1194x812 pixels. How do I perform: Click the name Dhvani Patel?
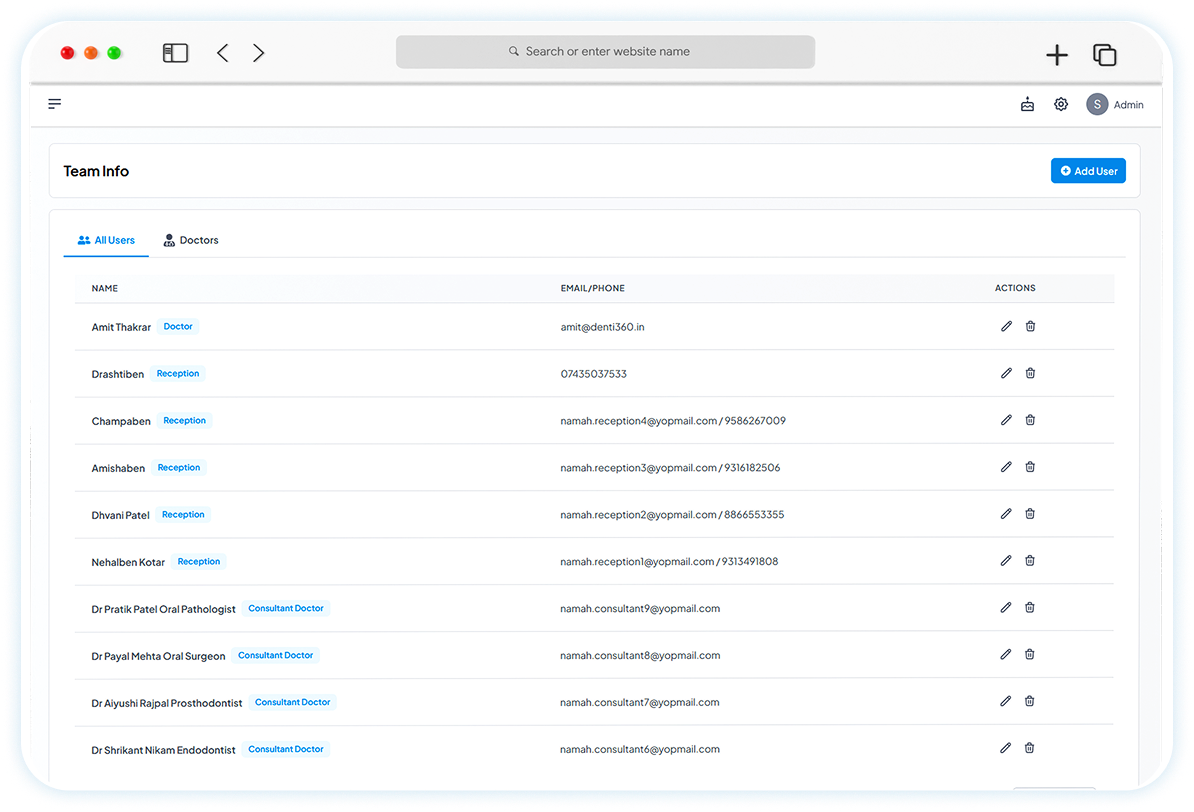pos(120,515)
